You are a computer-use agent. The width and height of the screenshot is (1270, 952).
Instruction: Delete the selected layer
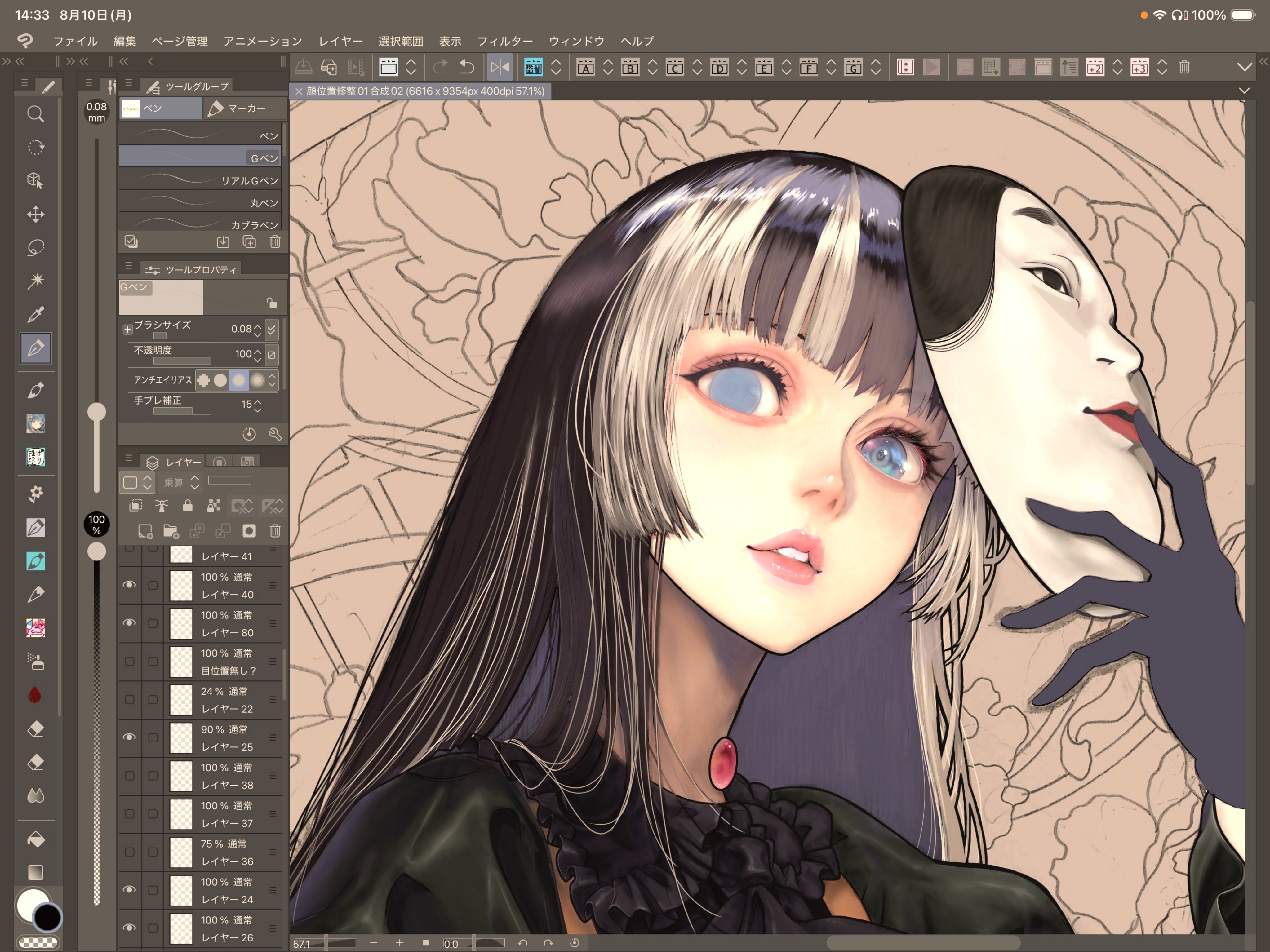[275, 531]
